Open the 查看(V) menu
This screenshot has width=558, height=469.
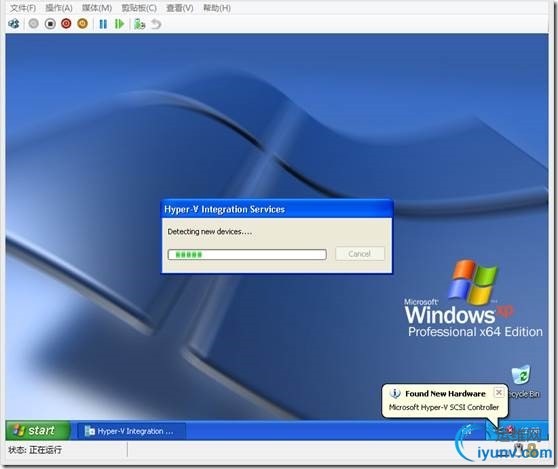(180, 8)
